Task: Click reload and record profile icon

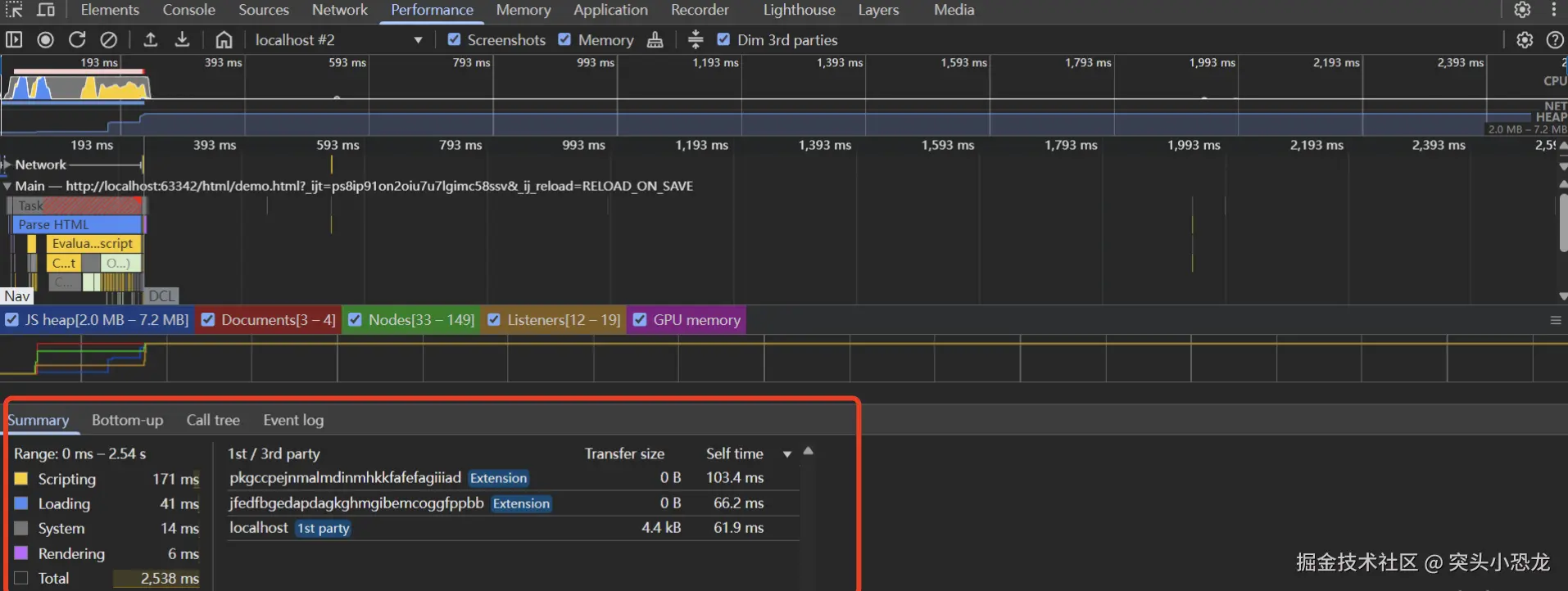Action: pos(77,39)
